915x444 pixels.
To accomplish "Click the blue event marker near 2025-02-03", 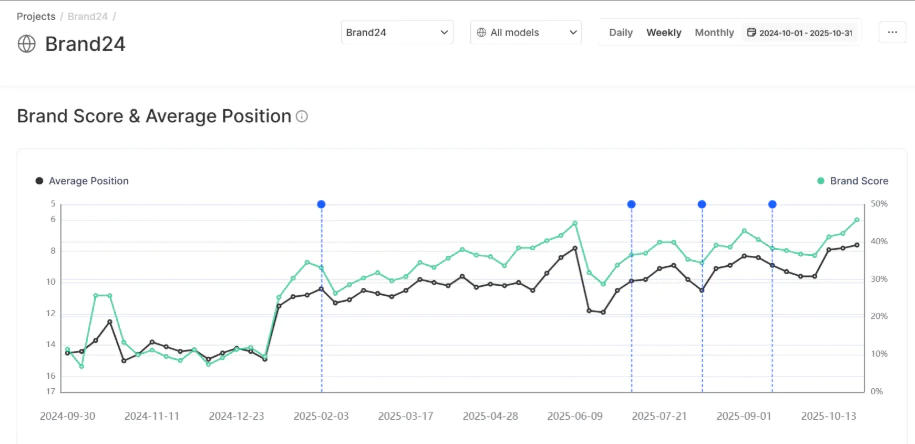I will 321,204.
